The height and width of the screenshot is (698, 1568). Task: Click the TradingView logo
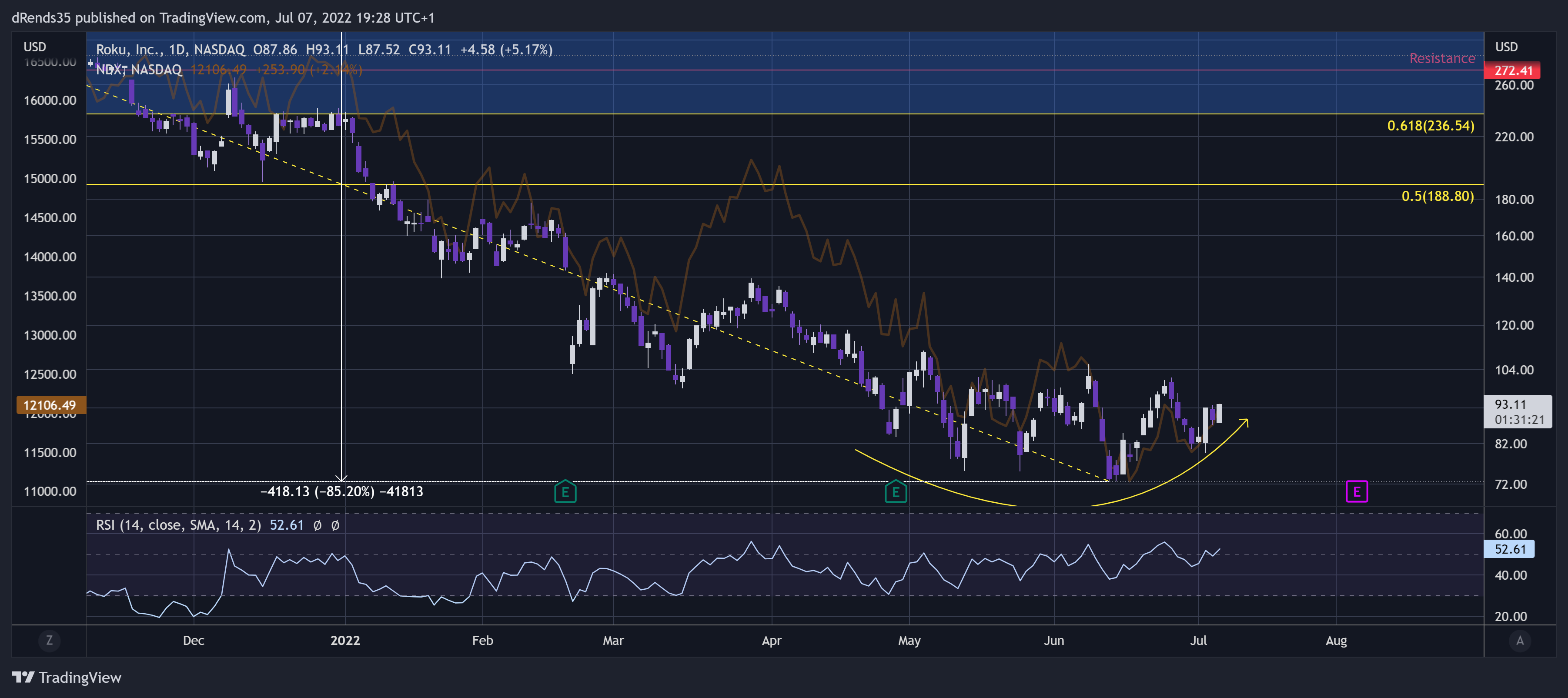coord(67,677)
